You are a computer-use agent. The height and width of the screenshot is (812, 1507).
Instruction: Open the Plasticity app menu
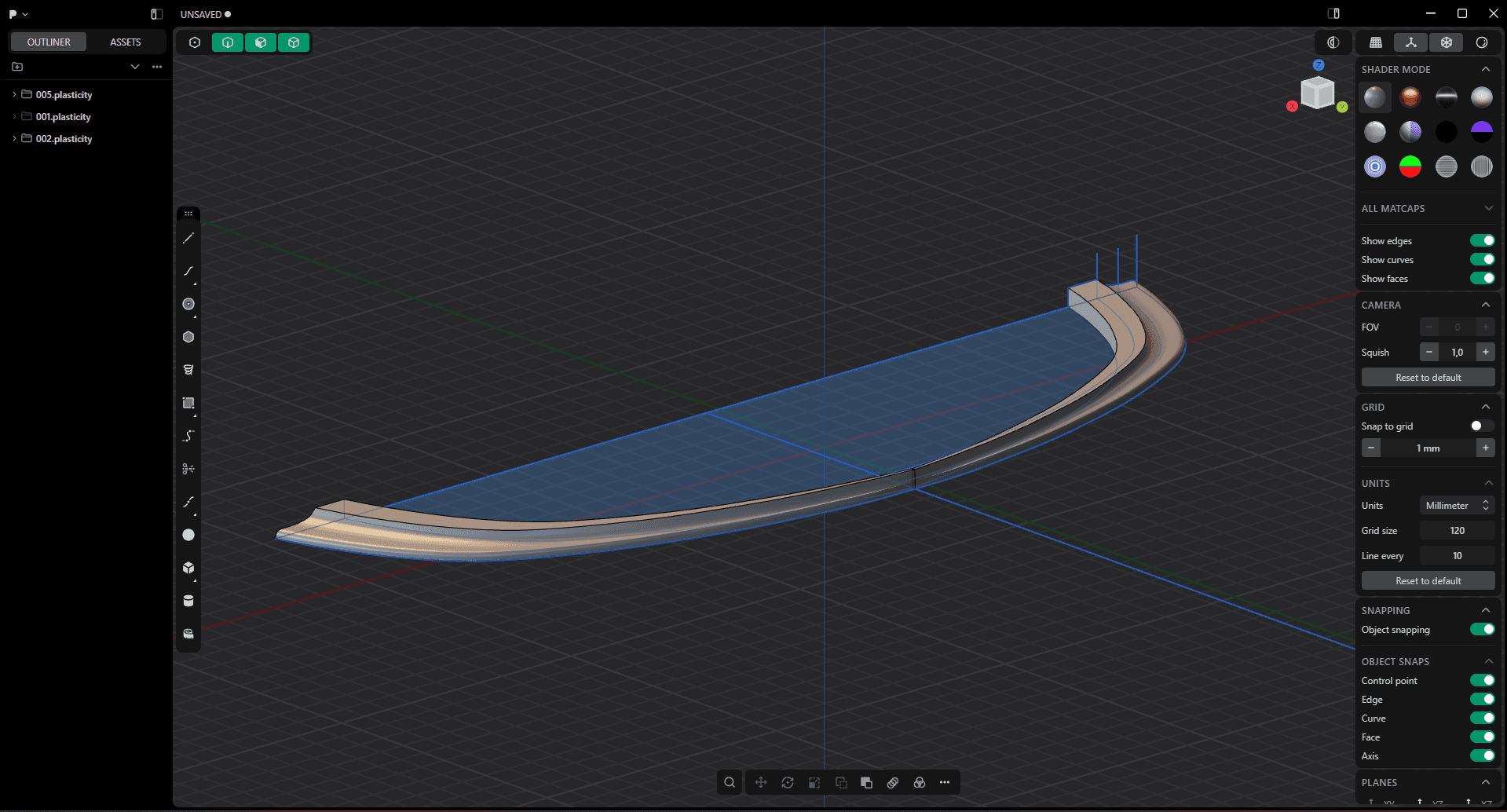17,14
